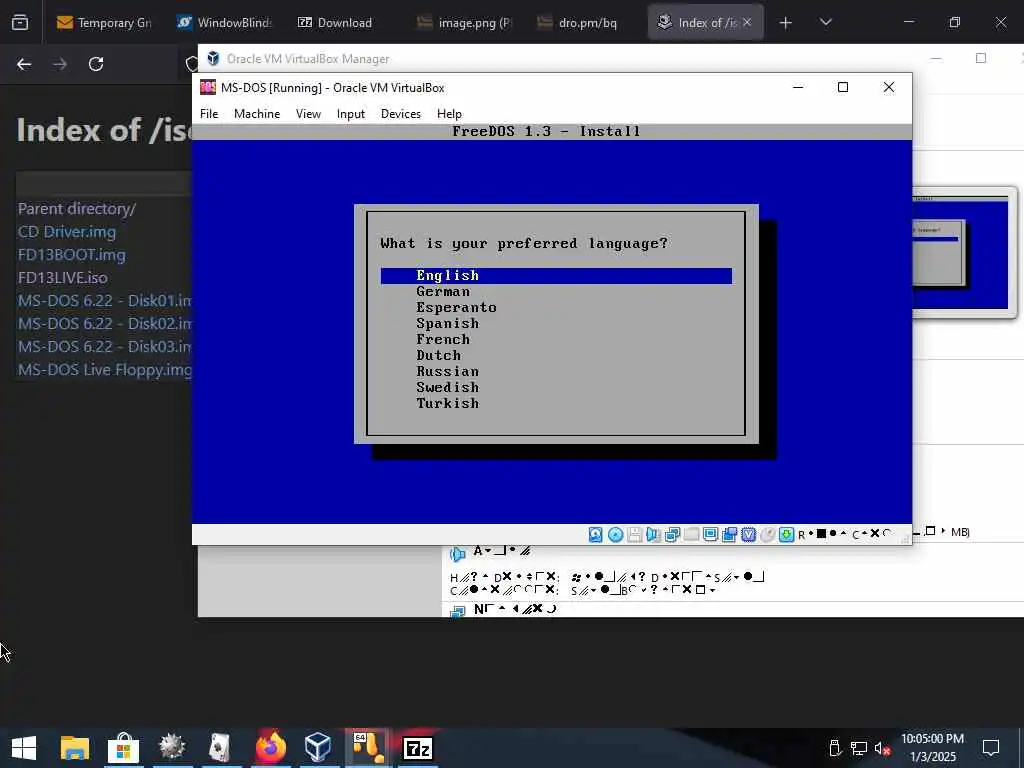Open the View menu
1024x768 pixels.
[308, 114]
